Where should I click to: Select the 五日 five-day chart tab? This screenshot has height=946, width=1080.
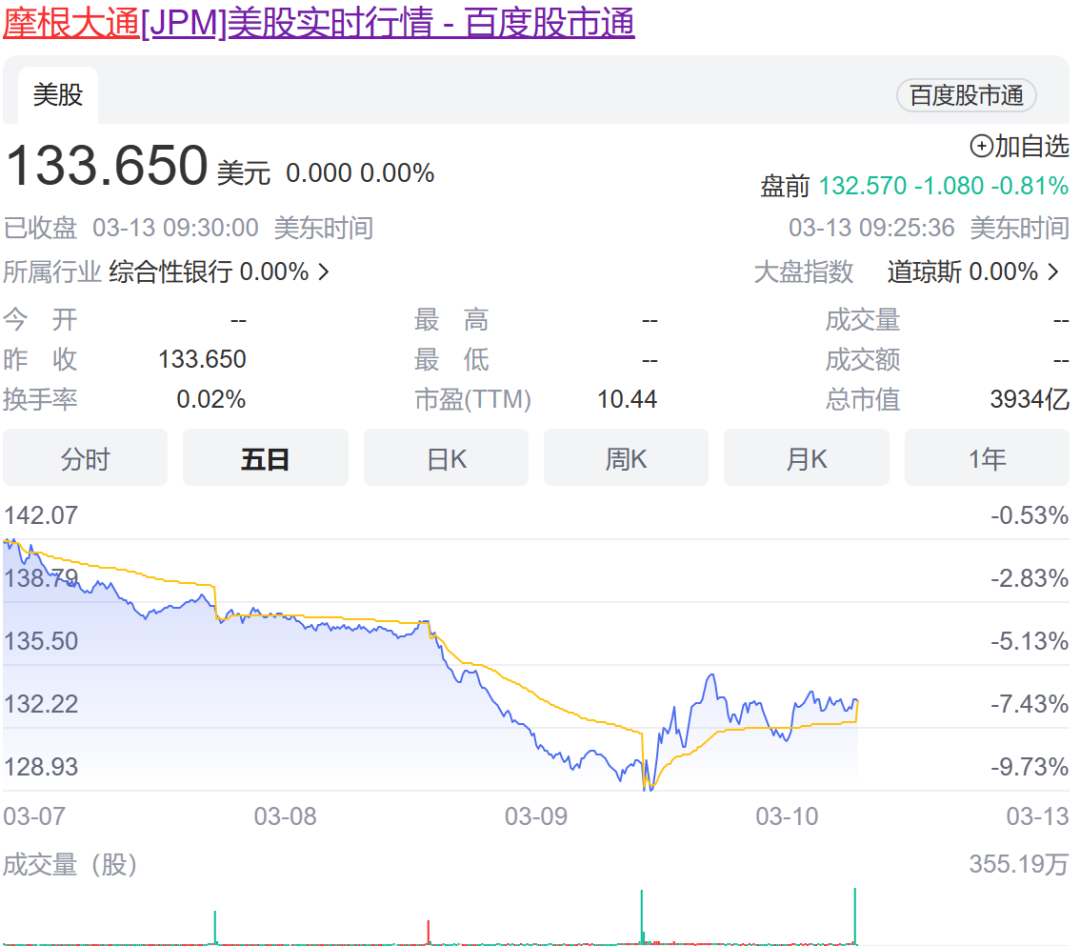265,457
